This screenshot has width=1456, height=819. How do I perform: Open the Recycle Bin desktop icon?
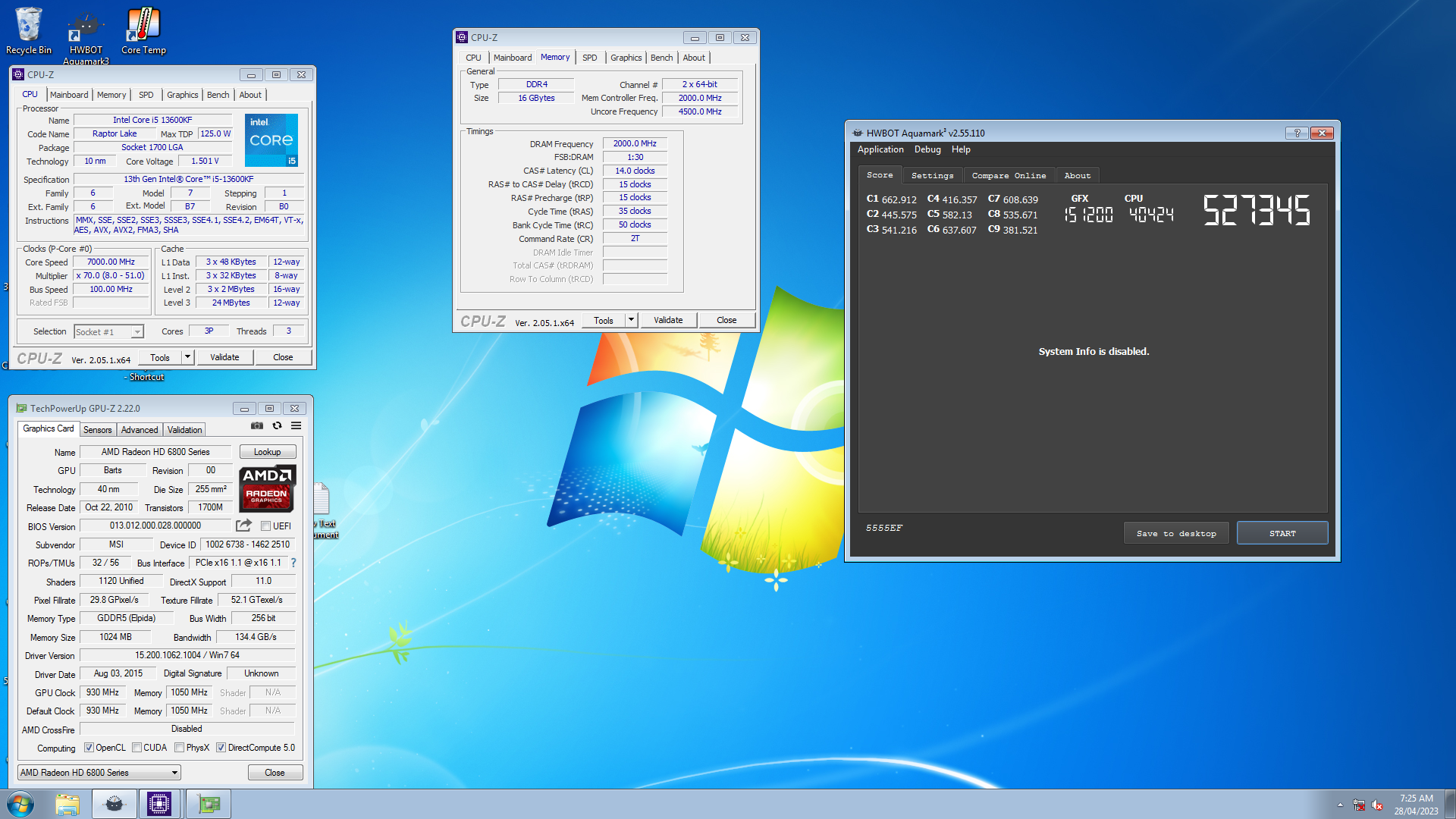29,30
